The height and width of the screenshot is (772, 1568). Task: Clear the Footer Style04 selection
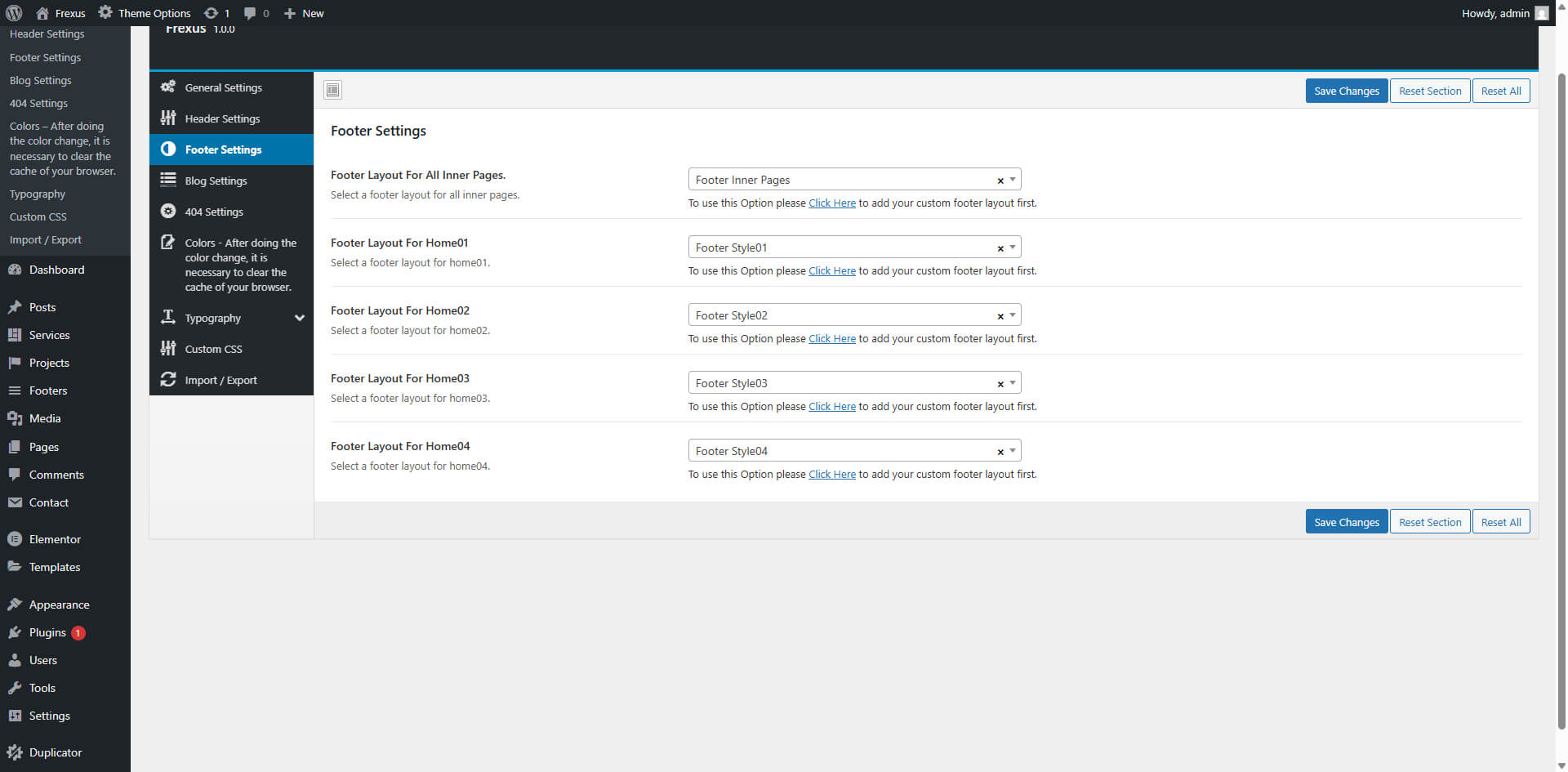pyautogui.click(x=1000, y=452)
